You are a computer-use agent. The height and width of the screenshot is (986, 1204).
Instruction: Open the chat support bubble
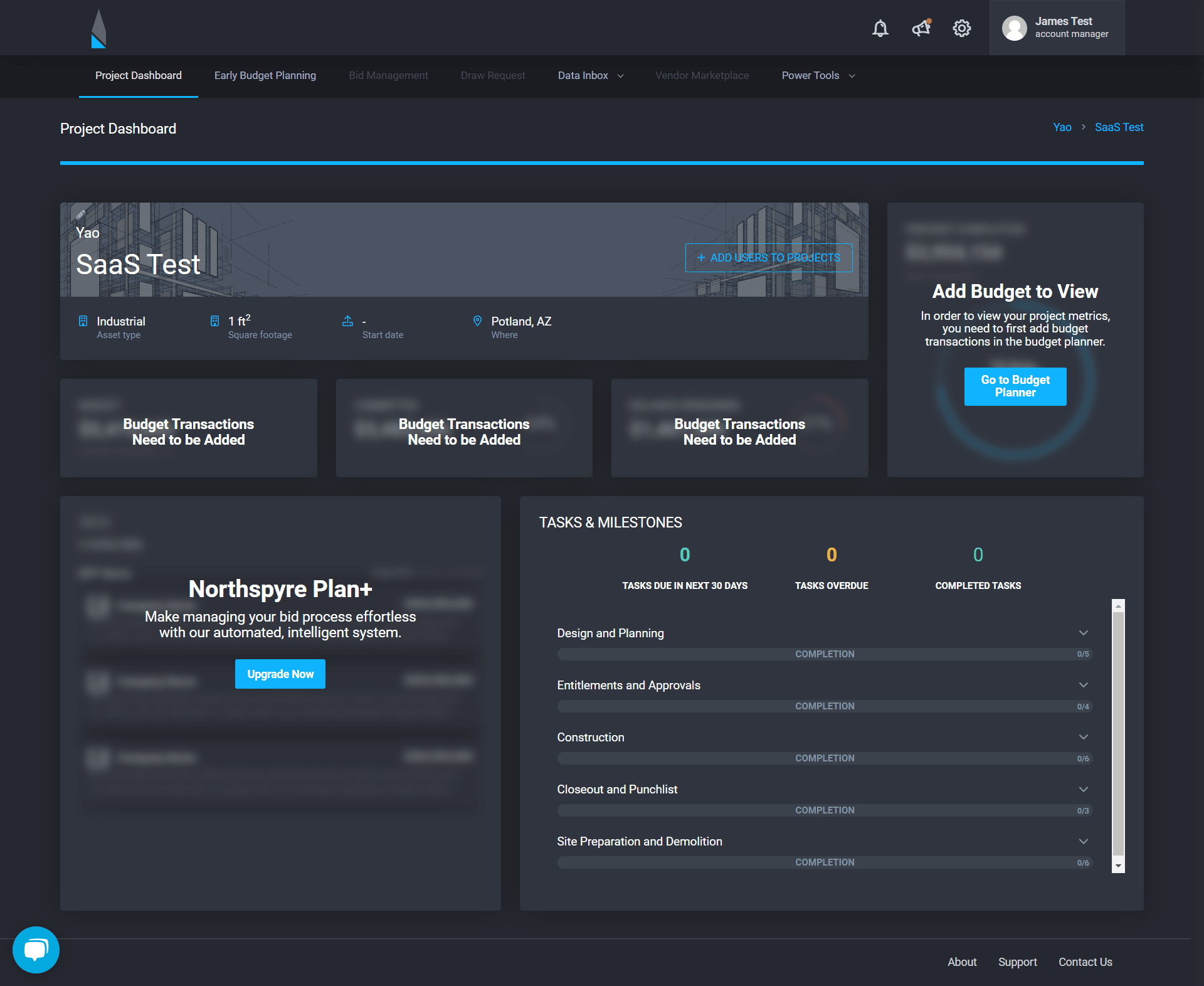(36, 950)
